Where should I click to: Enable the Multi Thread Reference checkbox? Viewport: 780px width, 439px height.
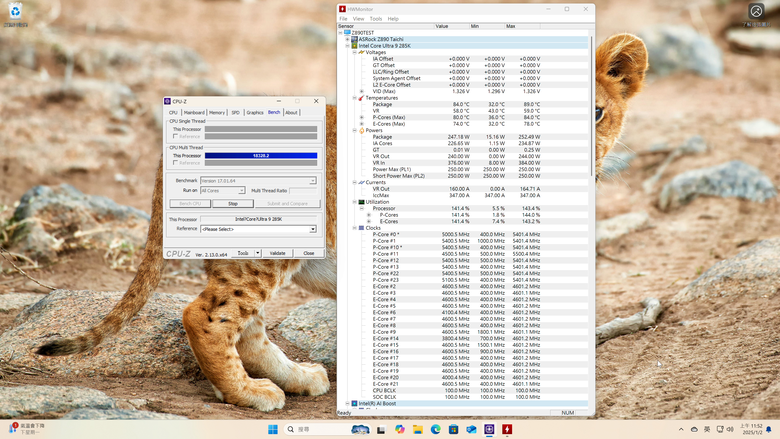point(175,163)
